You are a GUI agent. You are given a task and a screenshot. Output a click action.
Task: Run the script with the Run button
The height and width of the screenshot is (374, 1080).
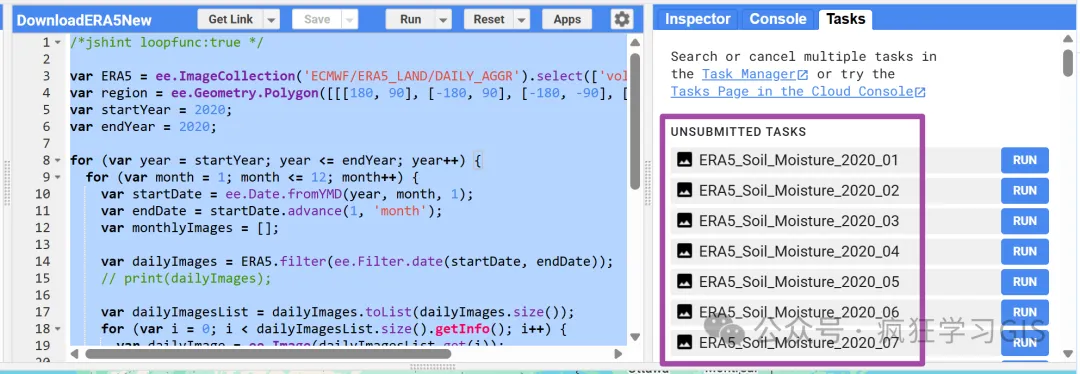pos(411,19)
